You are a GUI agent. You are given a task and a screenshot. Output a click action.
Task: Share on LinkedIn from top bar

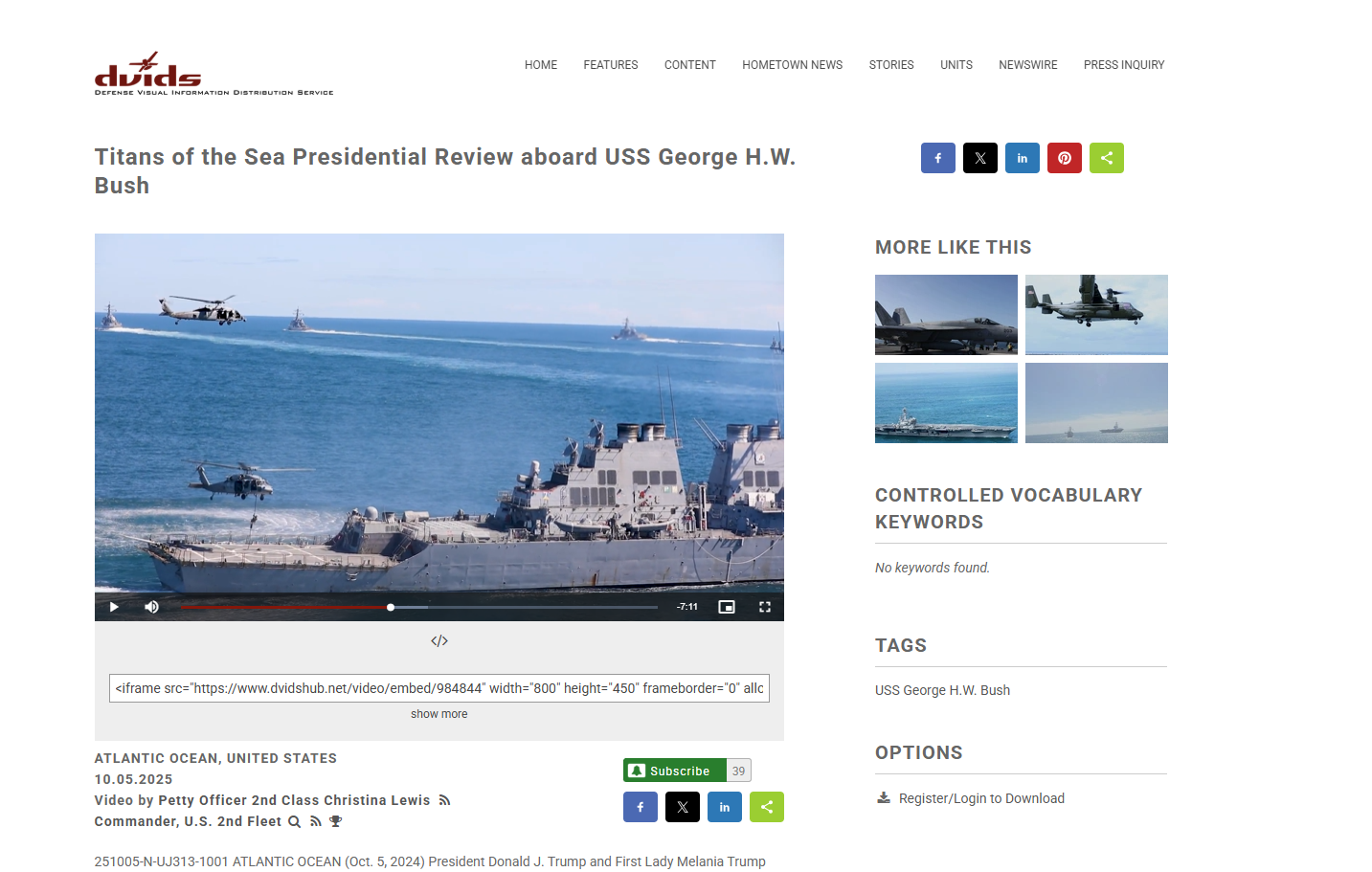point(1023,158)
